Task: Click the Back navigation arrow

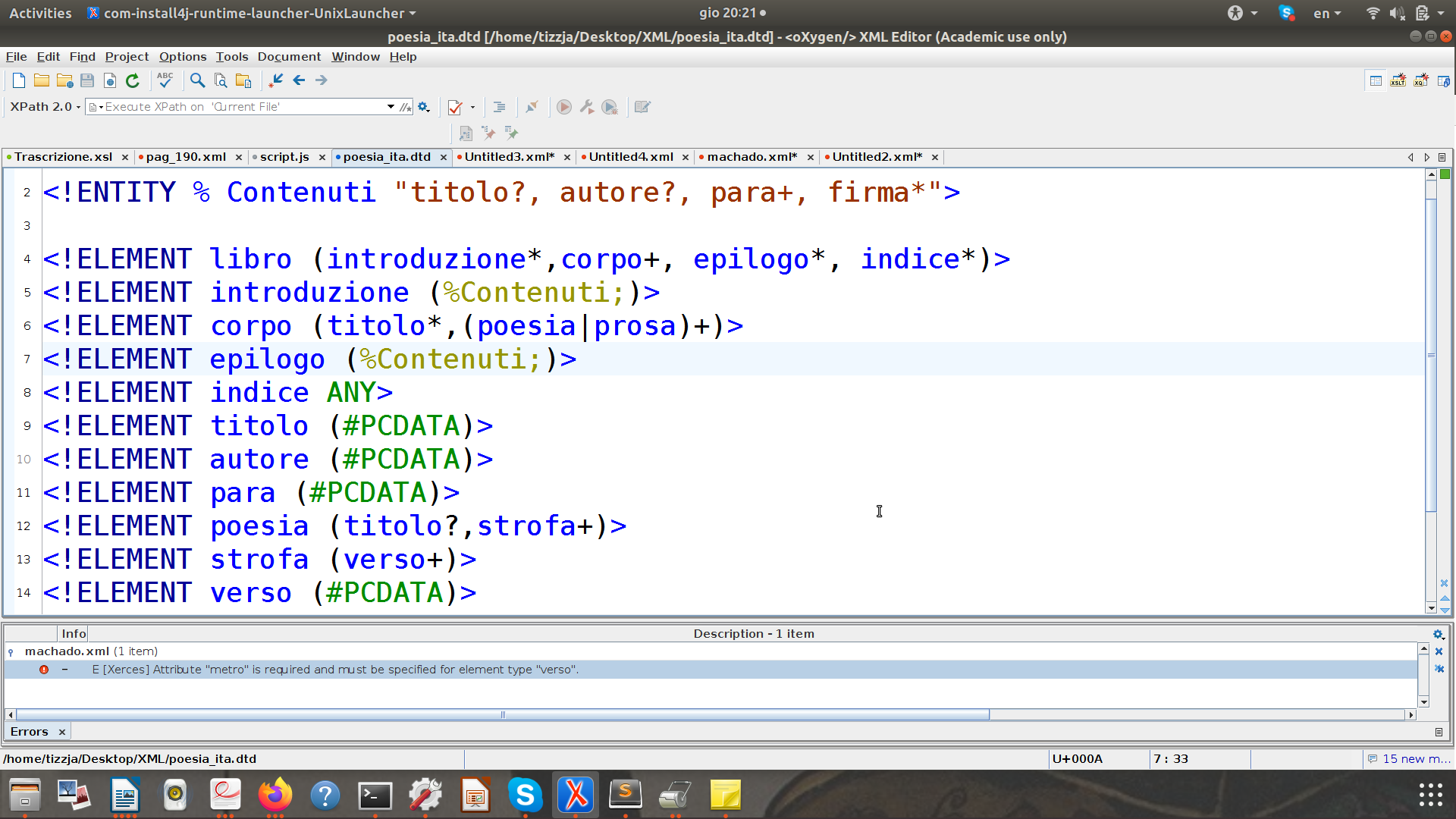Action: click(299, 80)
